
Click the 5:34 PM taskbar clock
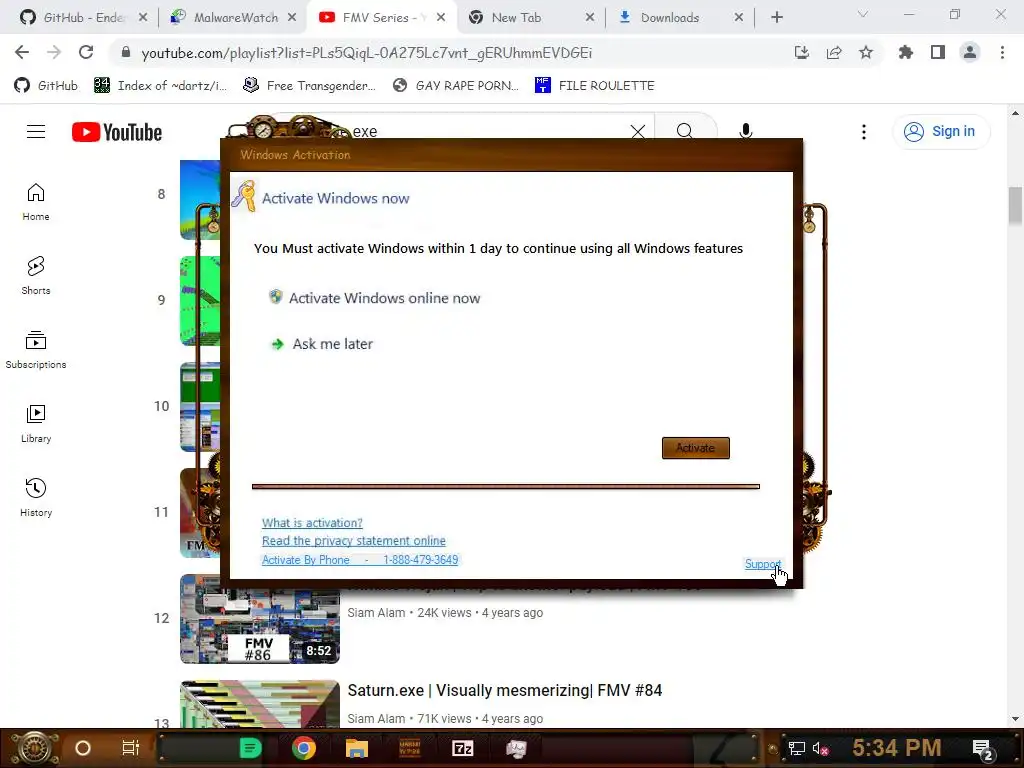point(897,748)
